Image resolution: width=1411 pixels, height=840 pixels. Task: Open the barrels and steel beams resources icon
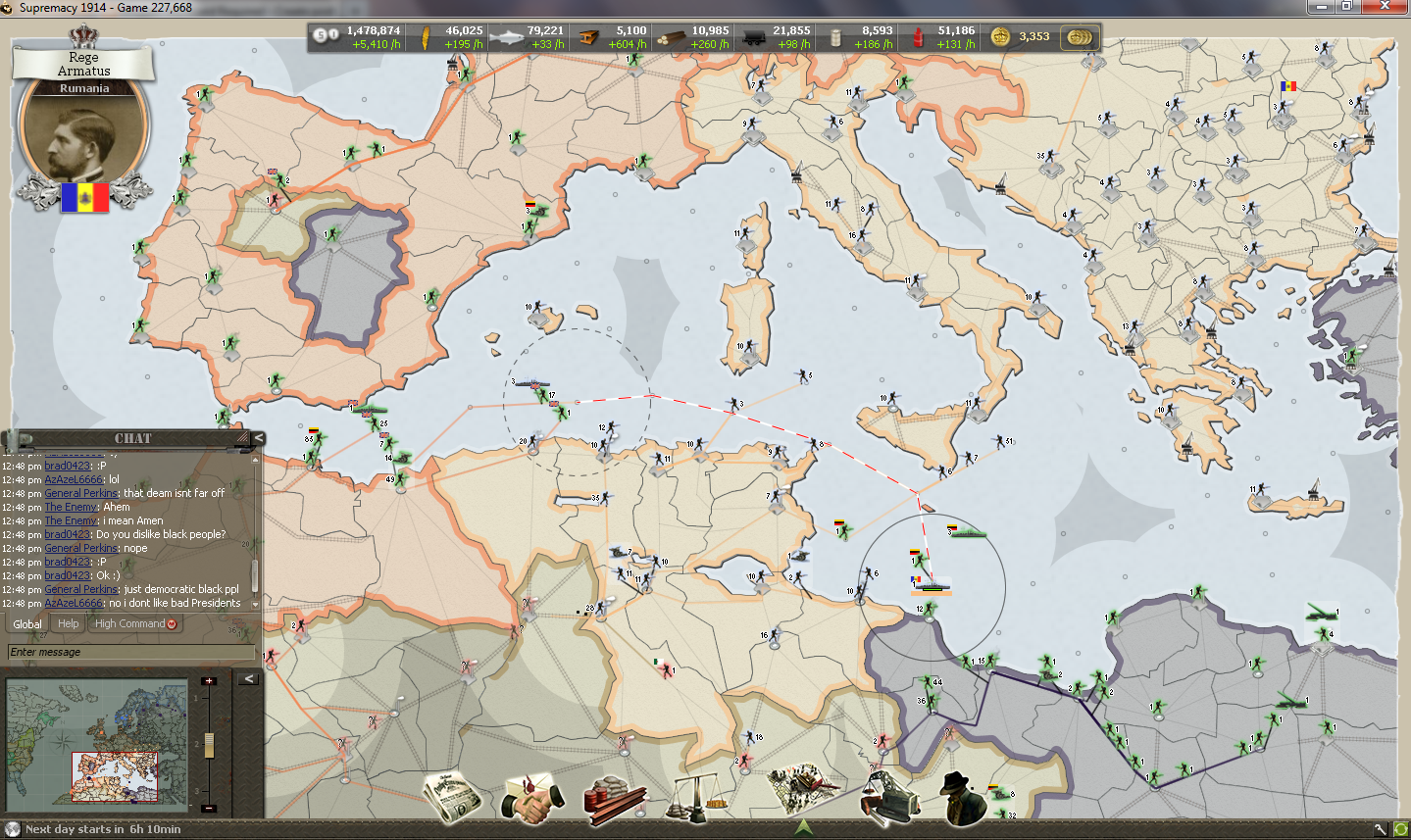point(614,799)
